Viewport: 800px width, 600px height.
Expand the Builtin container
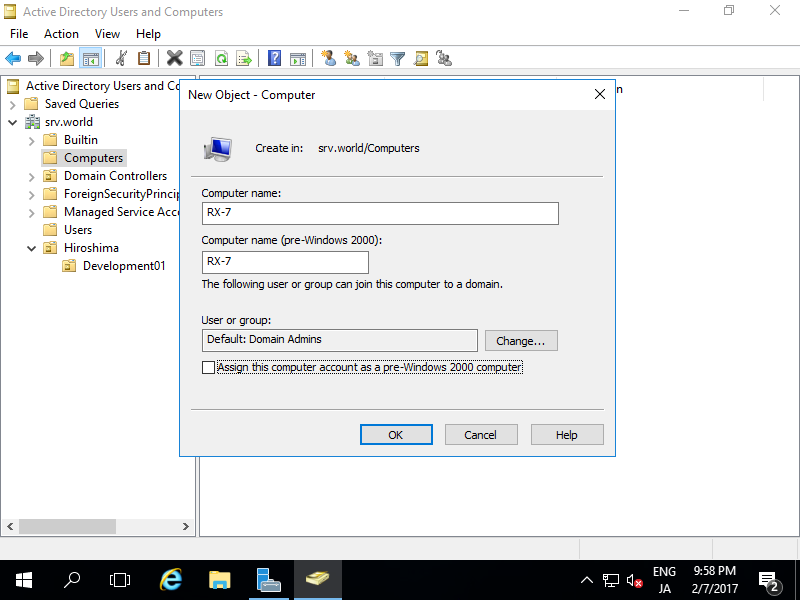pos(32,141)
